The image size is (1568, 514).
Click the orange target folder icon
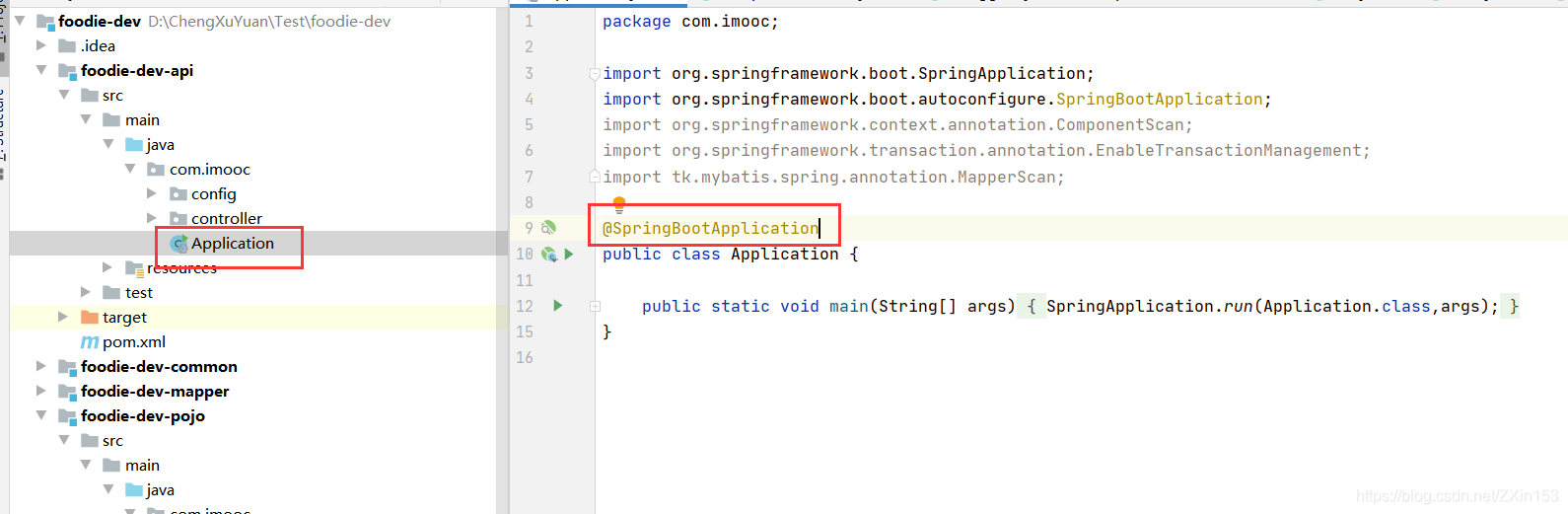pos(90,317)
